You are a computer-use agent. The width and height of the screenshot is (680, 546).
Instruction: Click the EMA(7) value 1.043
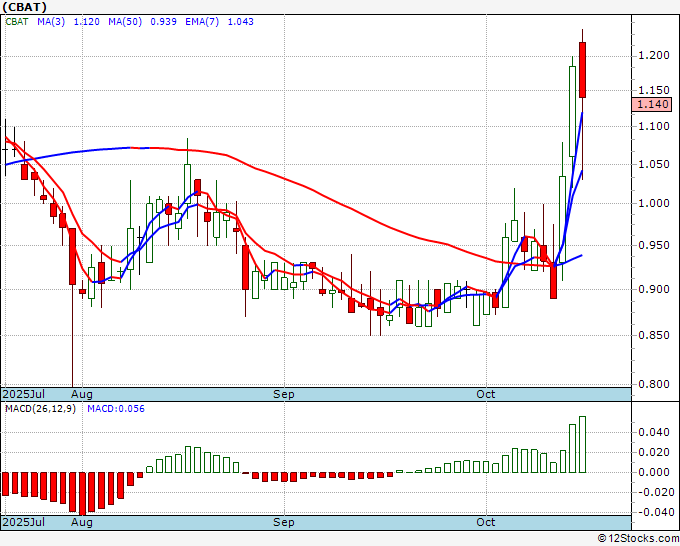pos(241,22)
